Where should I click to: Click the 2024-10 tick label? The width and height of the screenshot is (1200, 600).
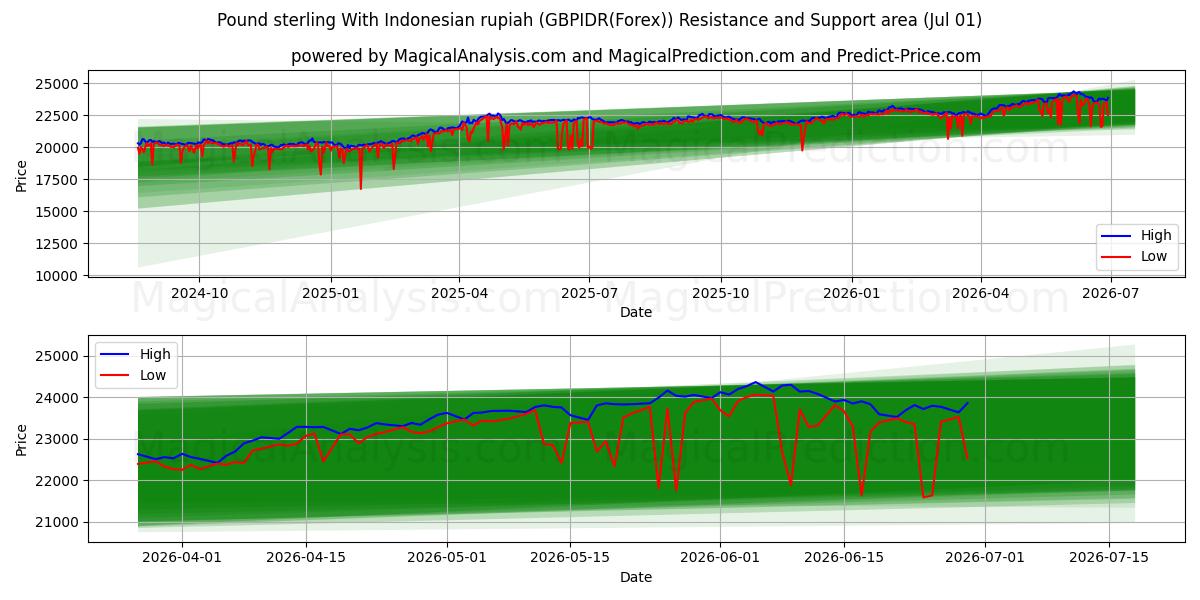click(x=199, y=292)
